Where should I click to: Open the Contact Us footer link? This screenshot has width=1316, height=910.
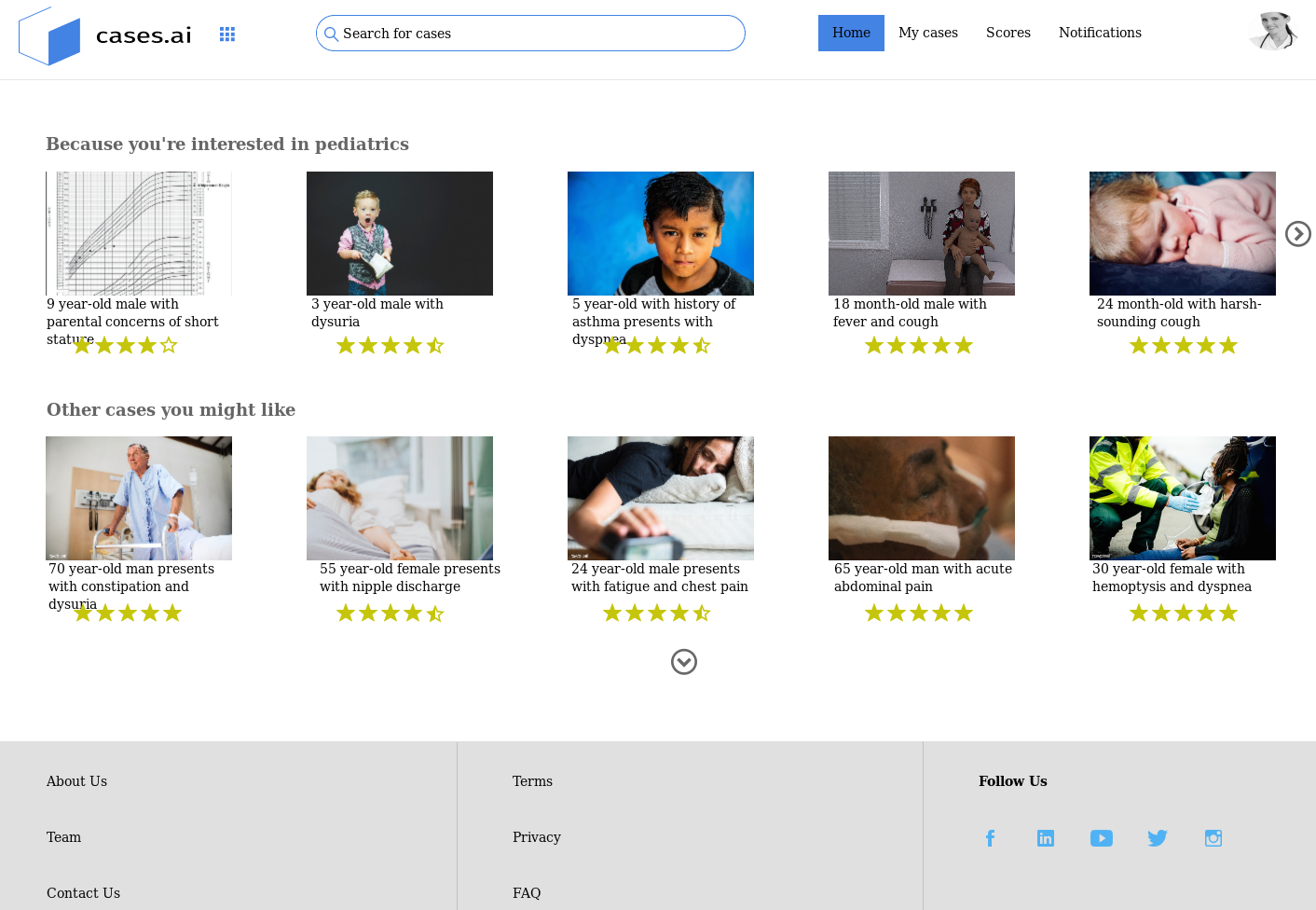(x=83, y=893)
